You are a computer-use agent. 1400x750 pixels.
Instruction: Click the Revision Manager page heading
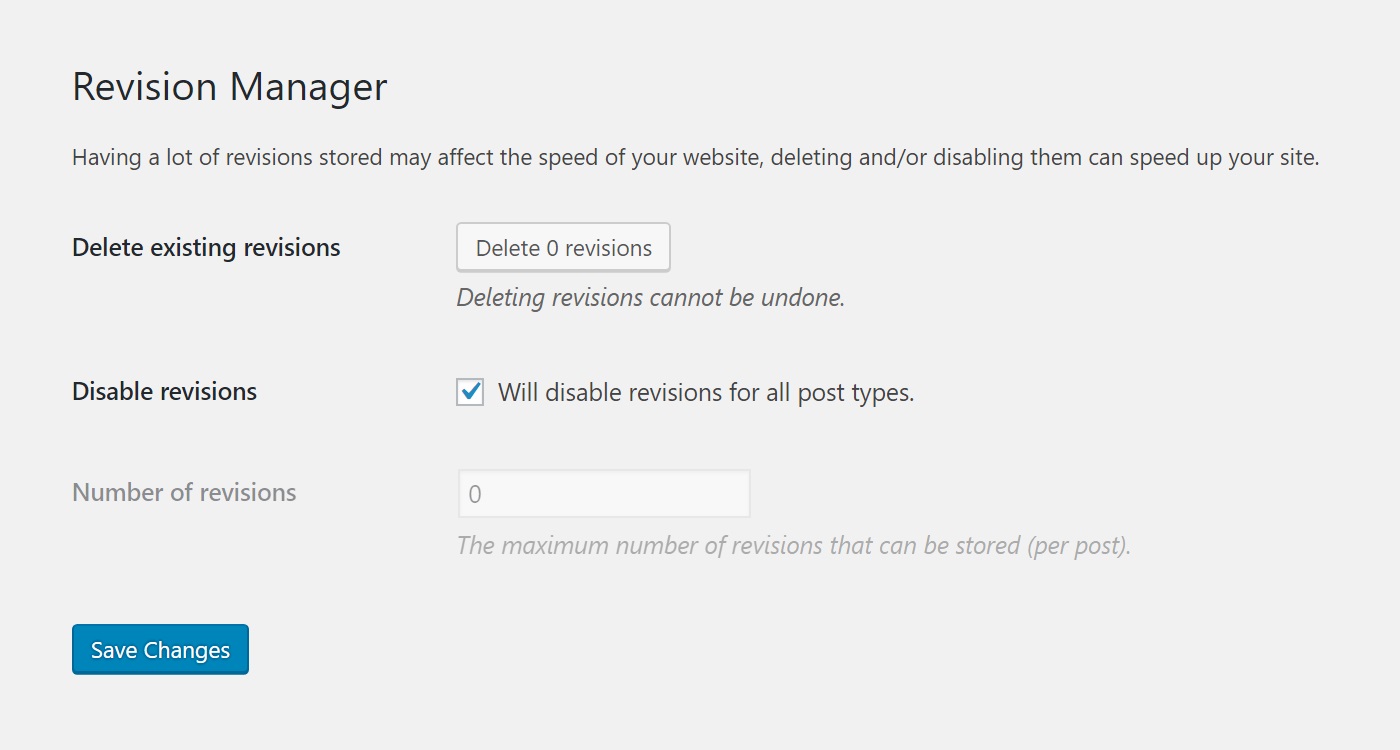pos(229,87)
